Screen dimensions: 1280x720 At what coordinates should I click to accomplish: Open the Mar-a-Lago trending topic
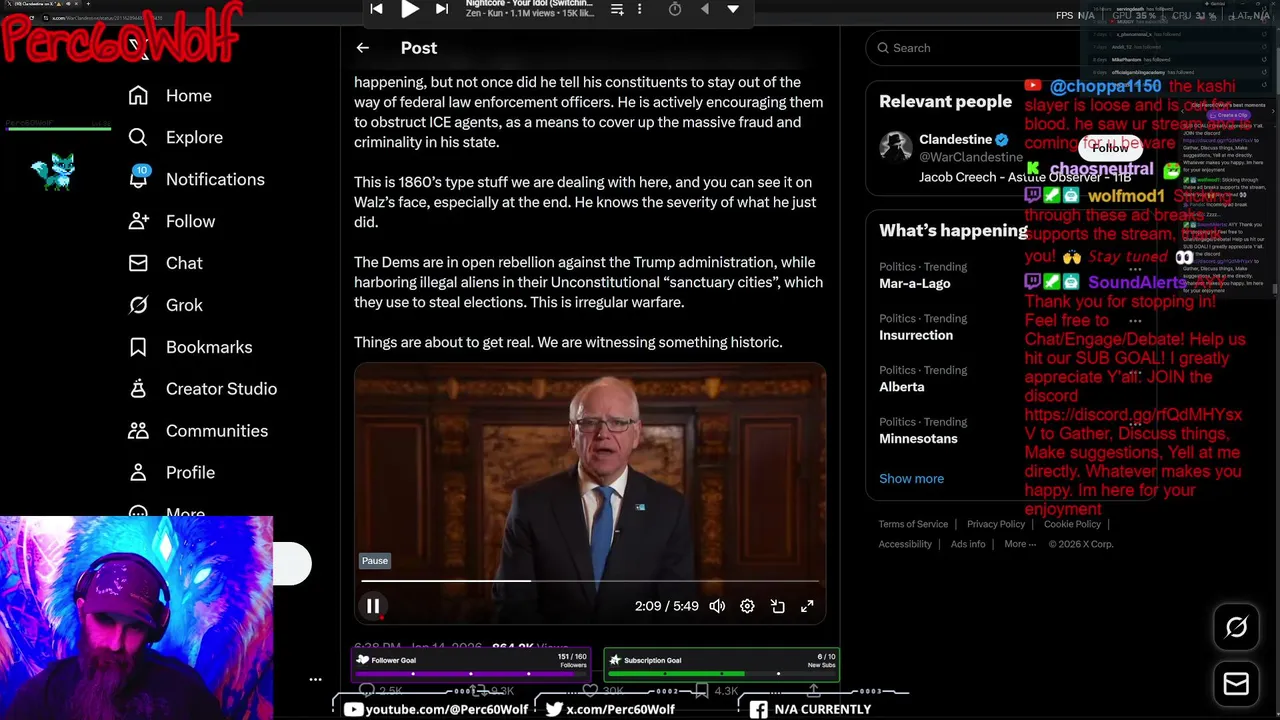[915, 283]
